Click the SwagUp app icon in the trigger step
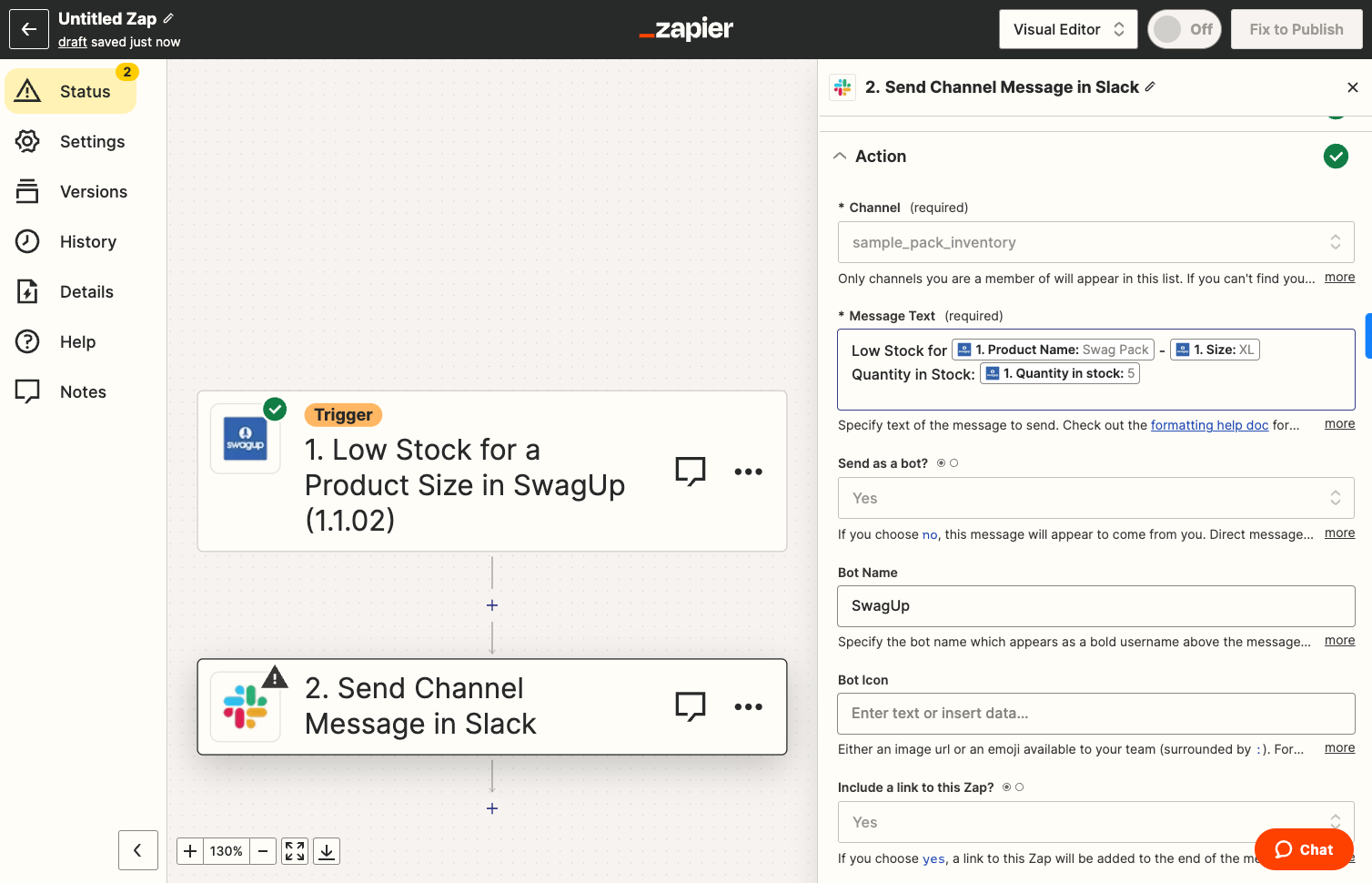 [246, 439]
